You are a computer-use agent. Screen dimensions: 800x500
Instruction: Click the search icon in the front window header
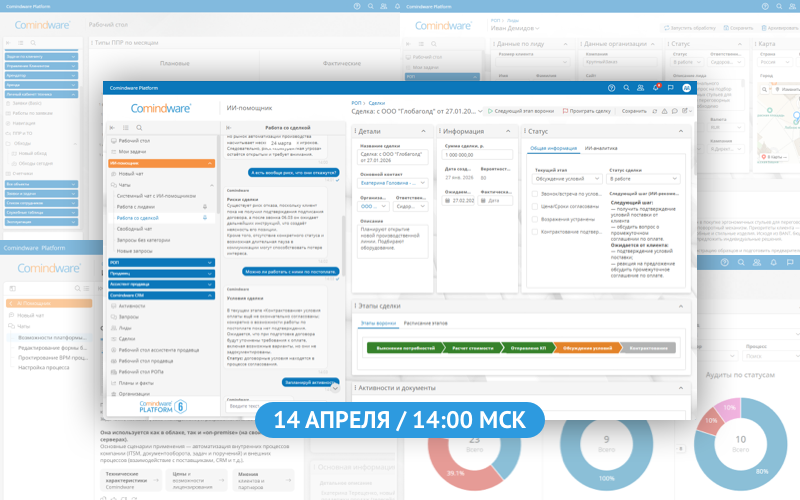(626, 88)
